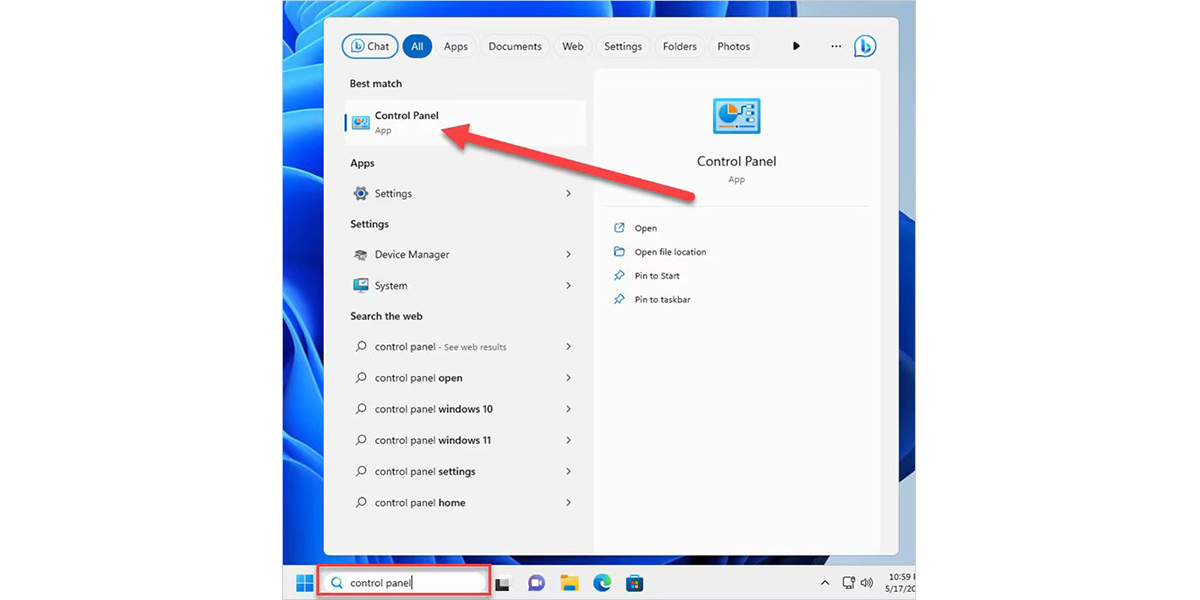Open Task View on the taskbar
Screen dimensions: 1200x600
tap(503, 584)
